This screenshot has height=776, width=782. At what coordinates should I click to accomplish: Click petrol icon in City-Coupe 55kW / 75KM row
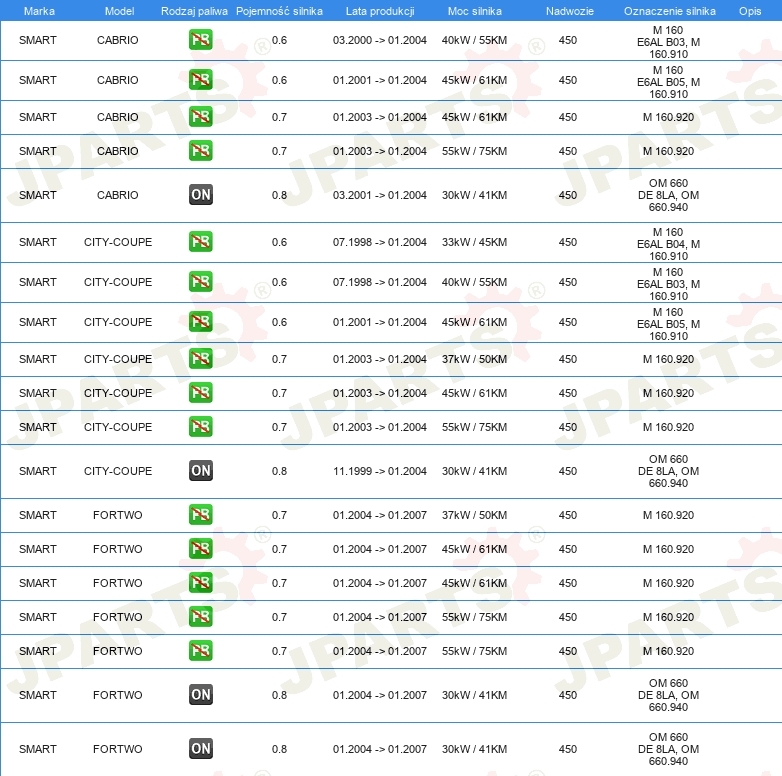pyautogui.click(x=200, y=426)
